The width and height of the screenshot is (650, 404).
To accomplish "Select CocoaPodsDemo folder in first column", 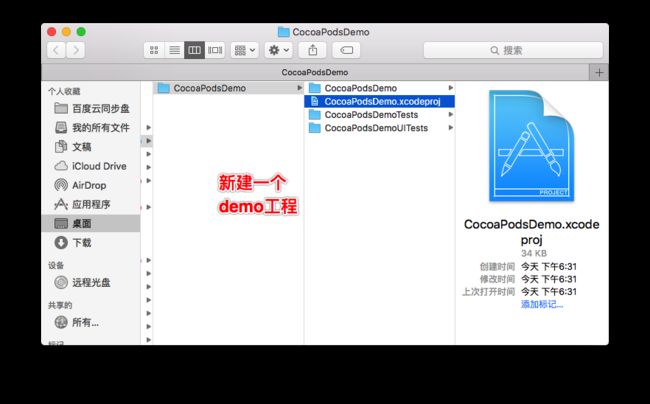I will (229, 88).
